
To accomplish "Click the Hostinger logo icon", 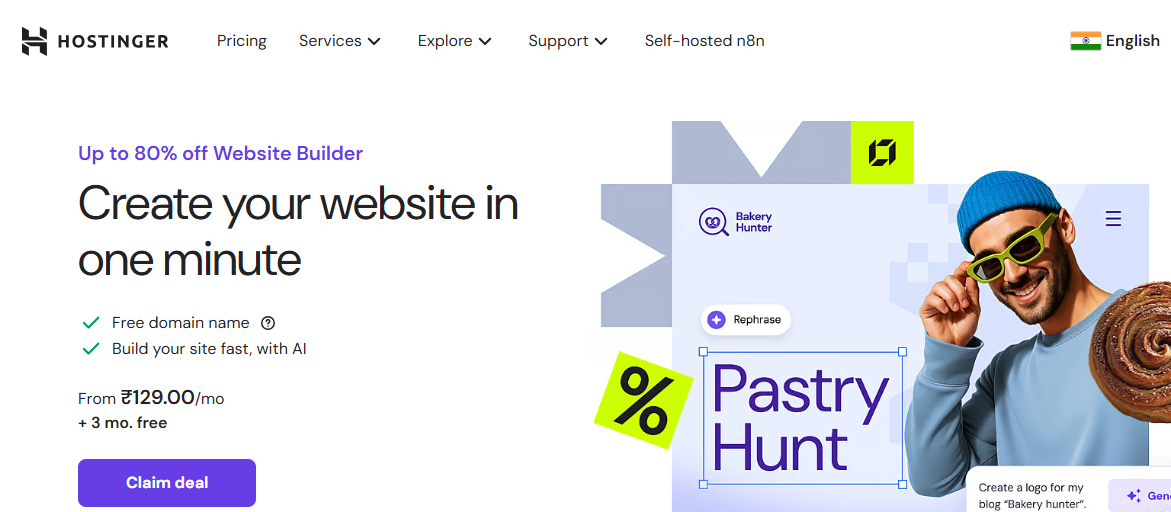I will pos(35,41).
